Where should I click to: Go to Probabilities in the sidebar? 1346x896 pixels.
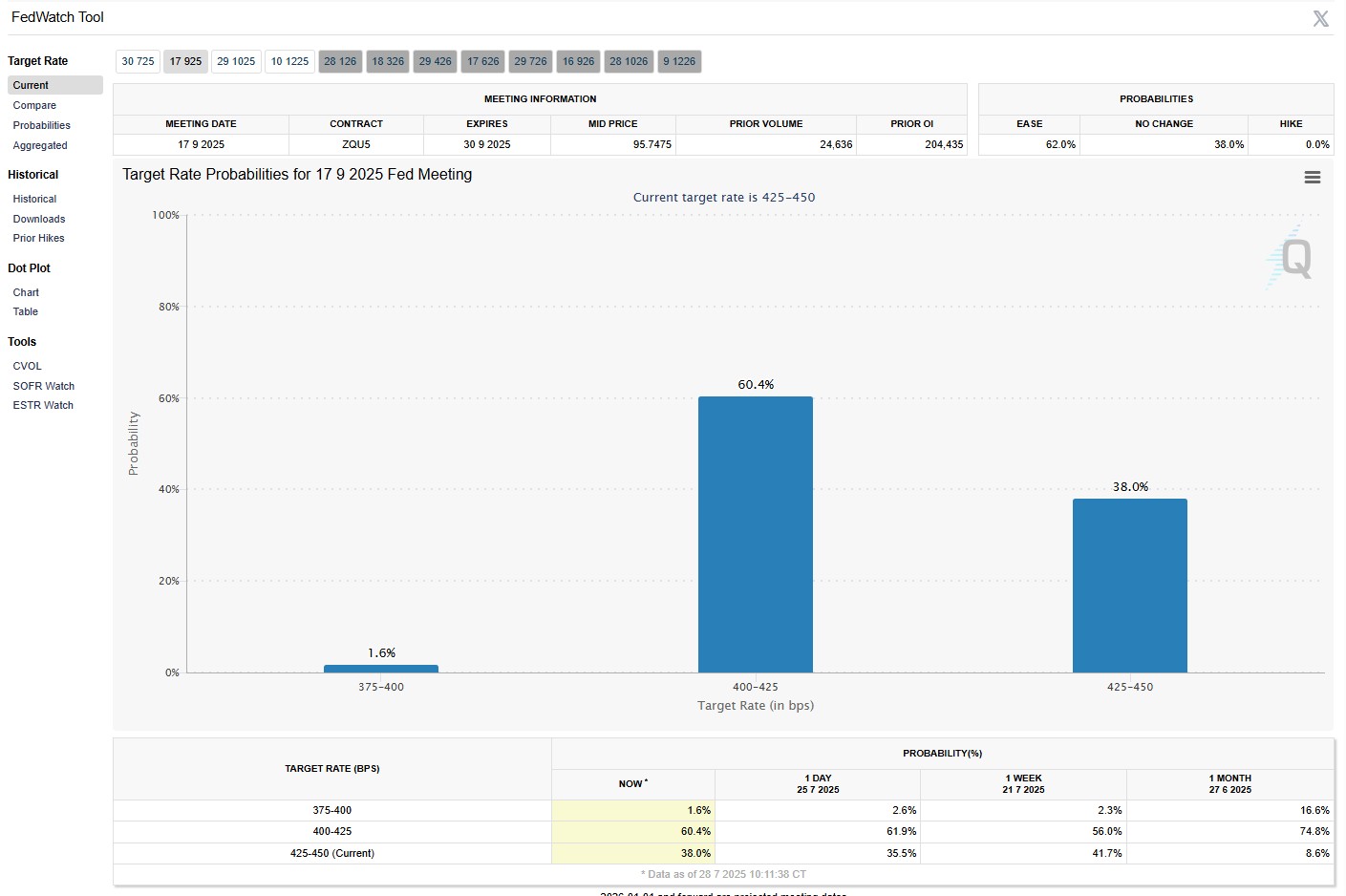click(42, 125)
